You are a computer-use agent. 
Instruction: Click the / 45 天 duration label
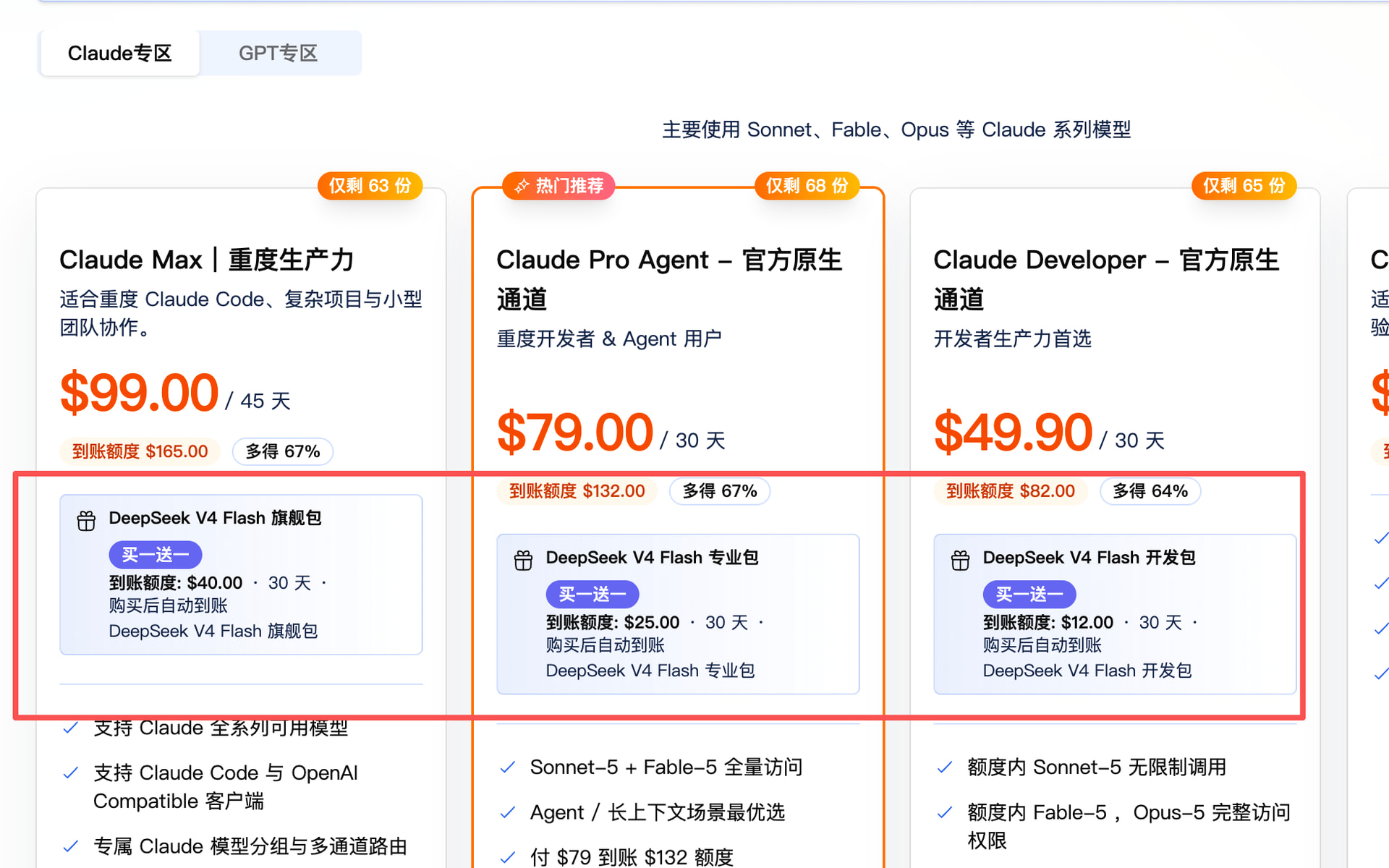[258, 401]
